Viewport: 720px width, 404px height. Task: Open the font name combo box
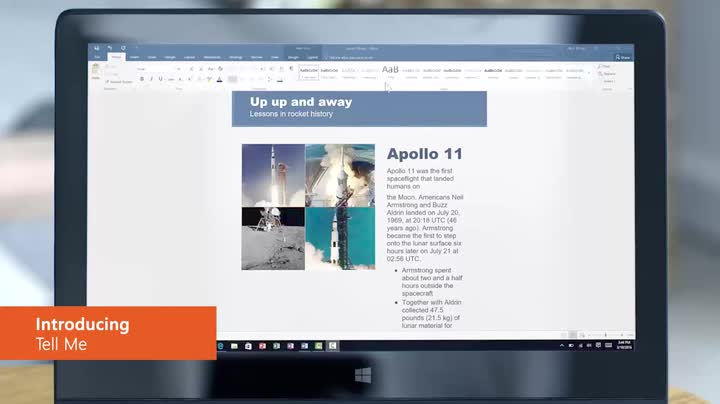tap(158, 69)
